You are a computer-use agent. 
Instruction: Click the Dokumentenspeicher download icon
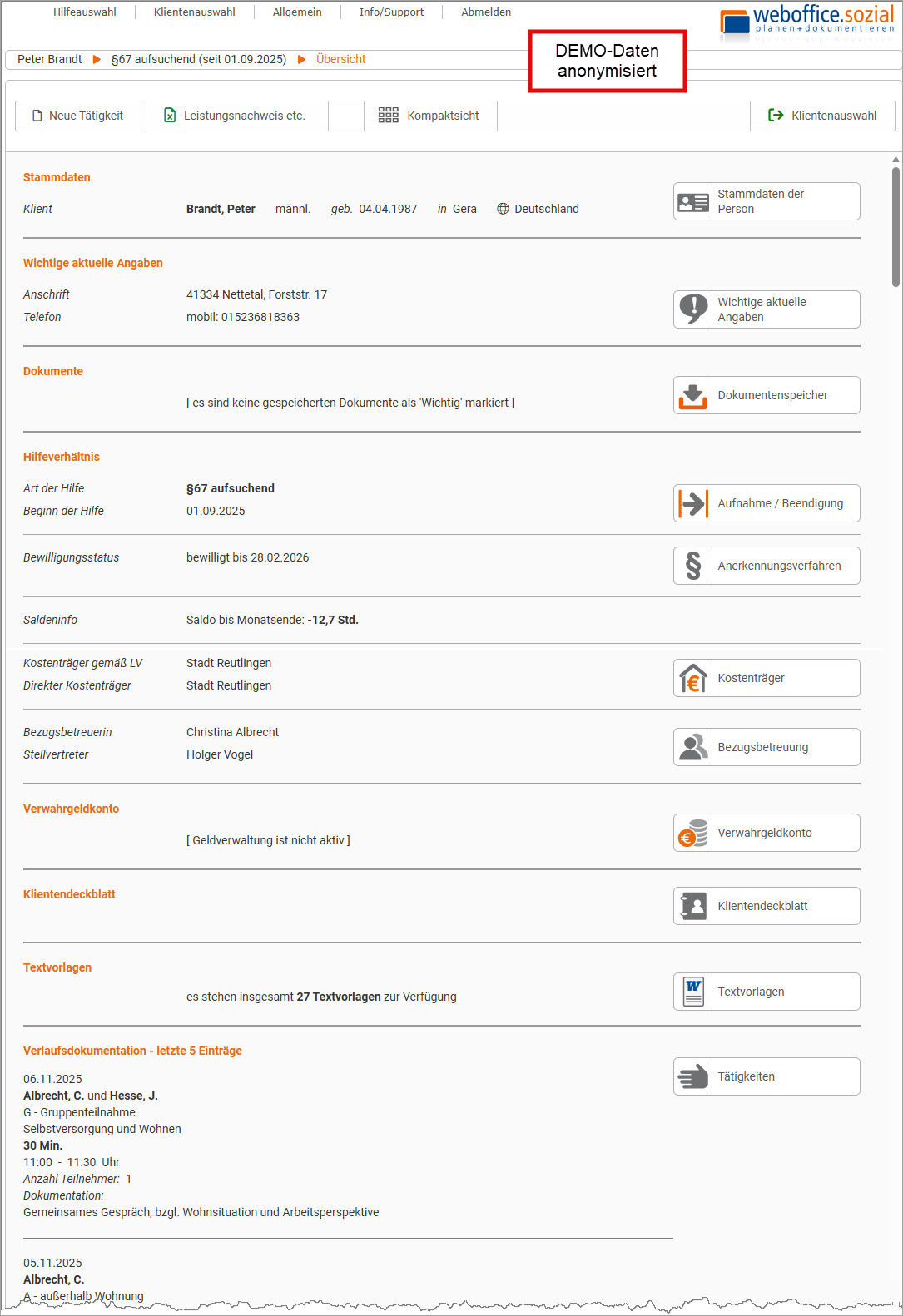[692, 396]
